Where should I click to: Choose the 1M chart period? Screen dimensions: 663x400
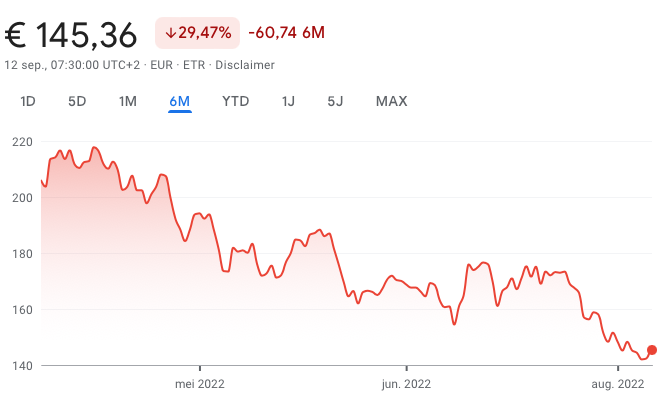(128, 101)
